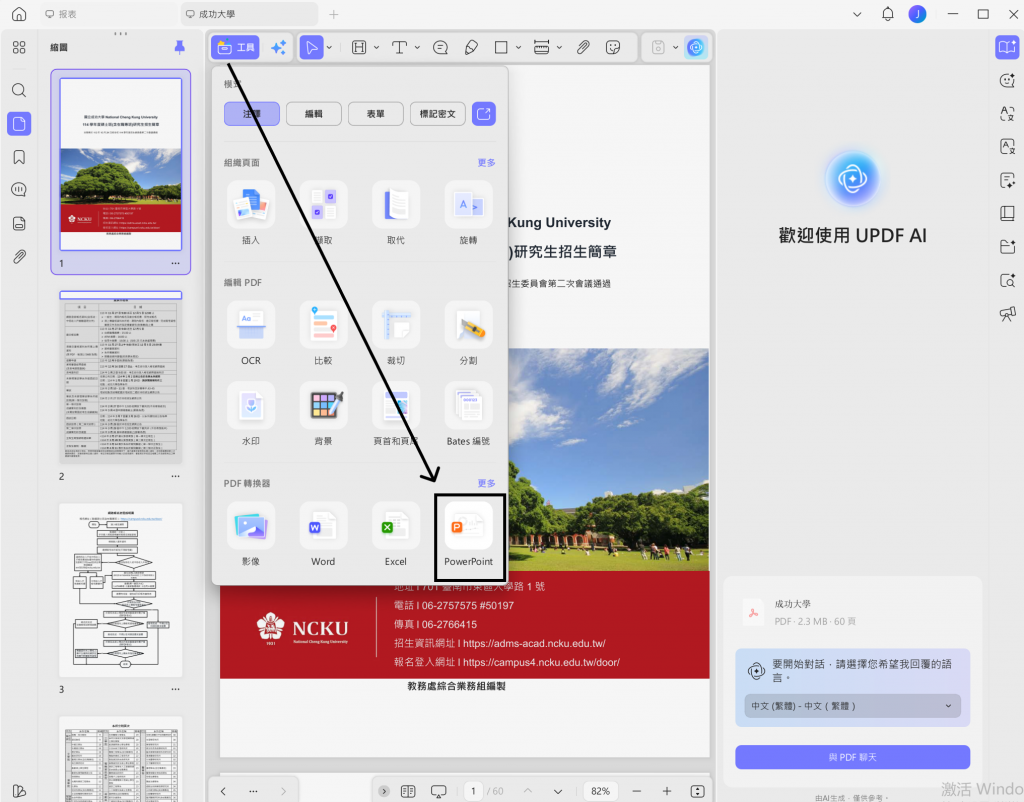
Task: Open page 1 thumbnail options menu
Action: point(176,264)
